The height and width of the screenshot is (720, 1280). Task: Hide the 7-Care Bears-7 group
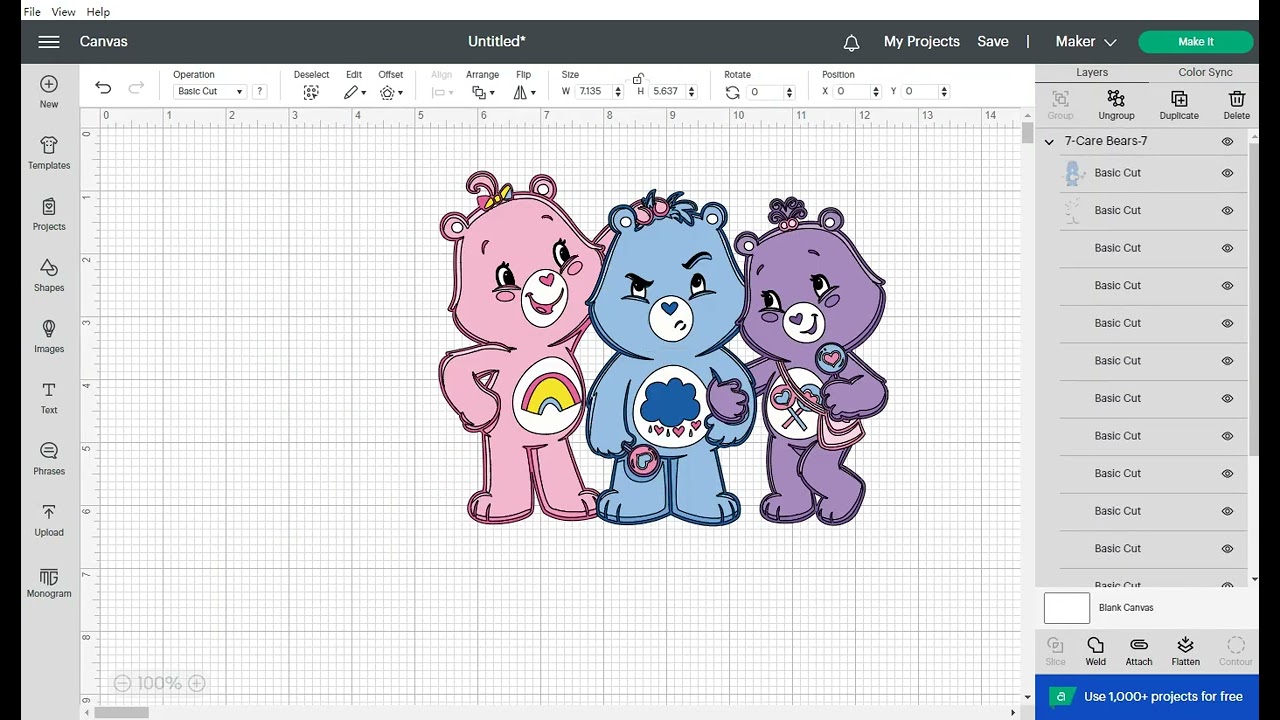click(1227, 142)
